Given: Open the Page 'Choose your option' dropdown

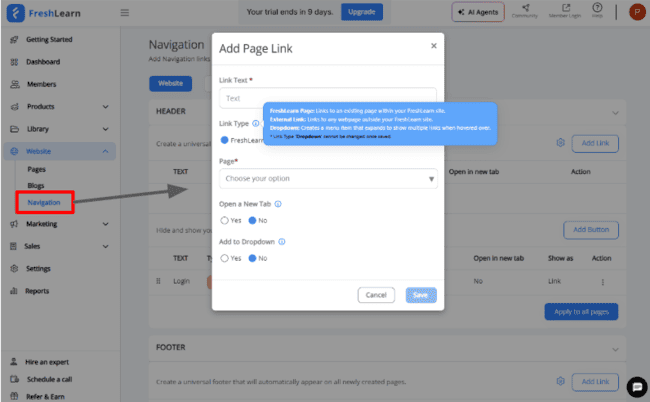Looking at the screenshot, I should pos(328,179).
